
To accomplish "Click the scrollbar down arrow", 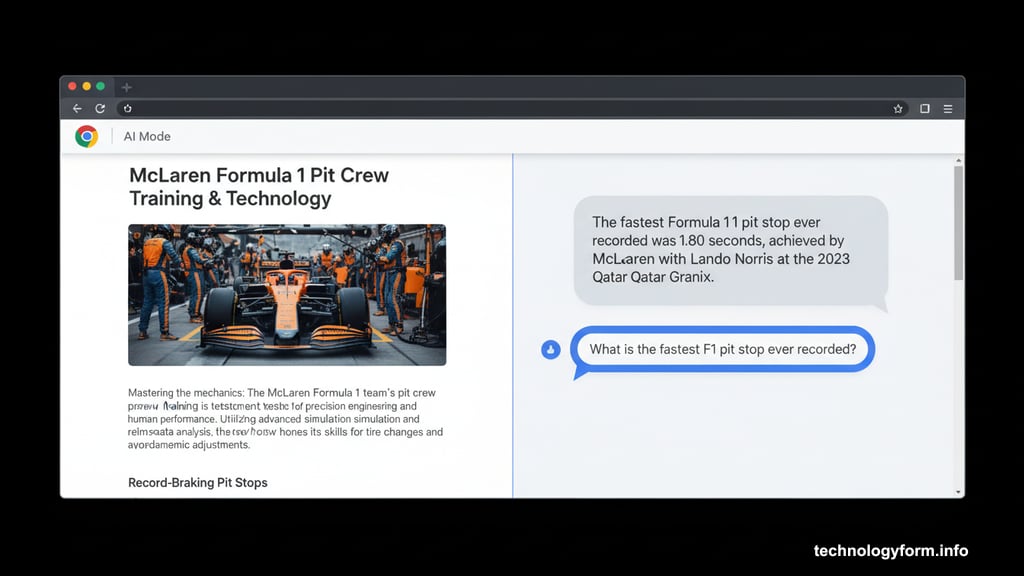I will coord(958,492).
